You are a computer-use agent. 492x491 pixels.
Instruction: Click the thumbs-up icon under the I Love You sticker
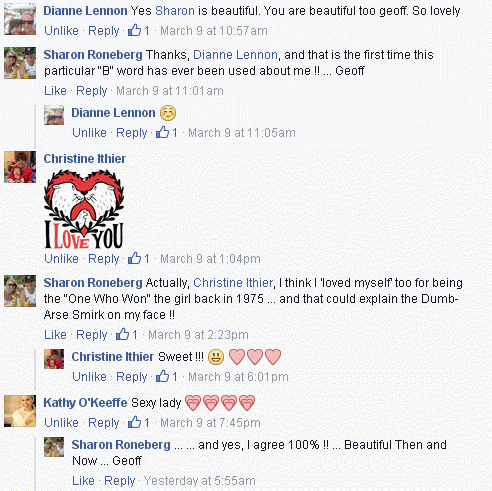click(135, 258)
